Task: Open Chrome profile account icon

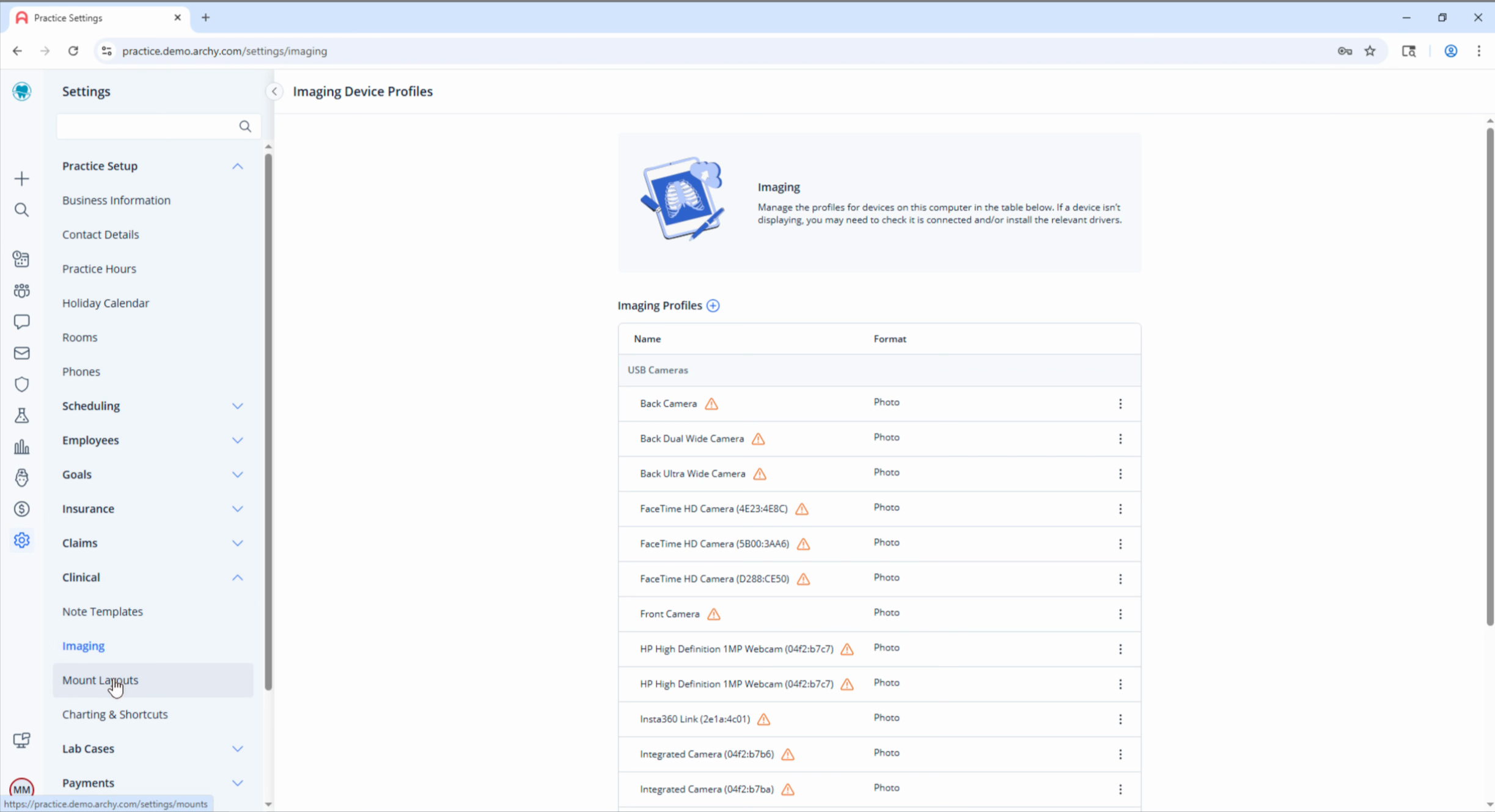Action: click(x=1451, y=51)
